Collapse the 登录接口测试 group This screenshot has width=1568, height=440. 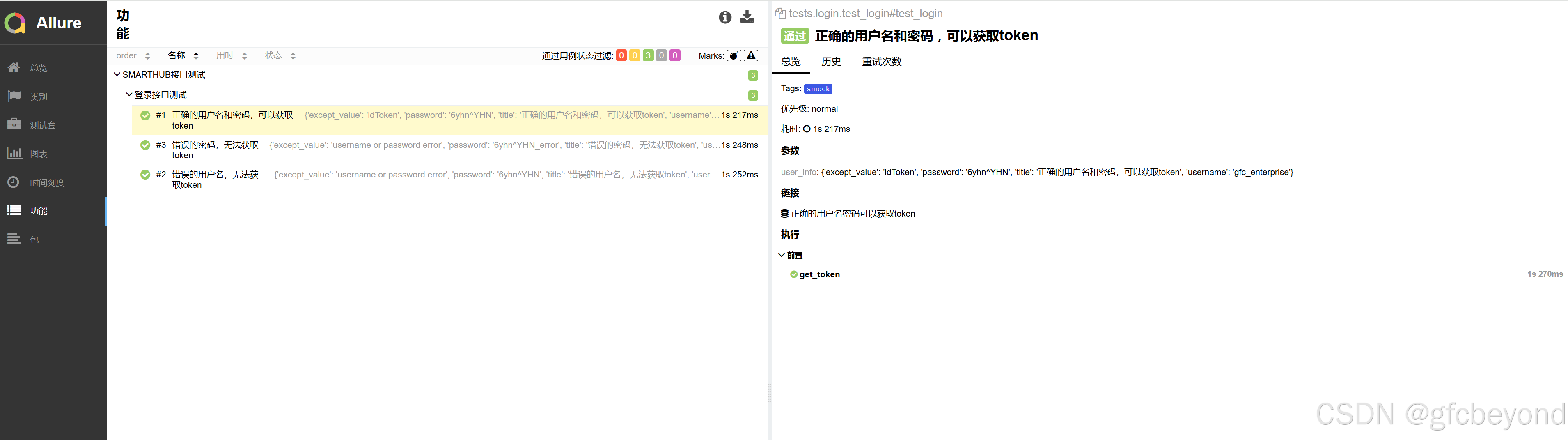coord(129,94)
